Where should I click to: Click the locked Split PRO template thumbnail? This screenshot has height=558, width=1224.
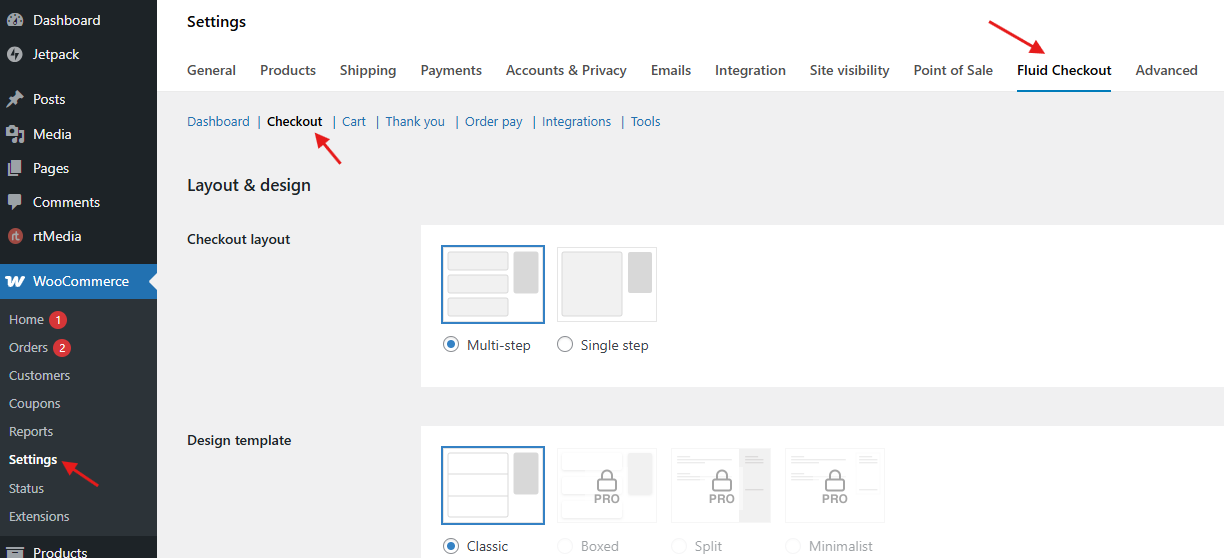[721, 485]
